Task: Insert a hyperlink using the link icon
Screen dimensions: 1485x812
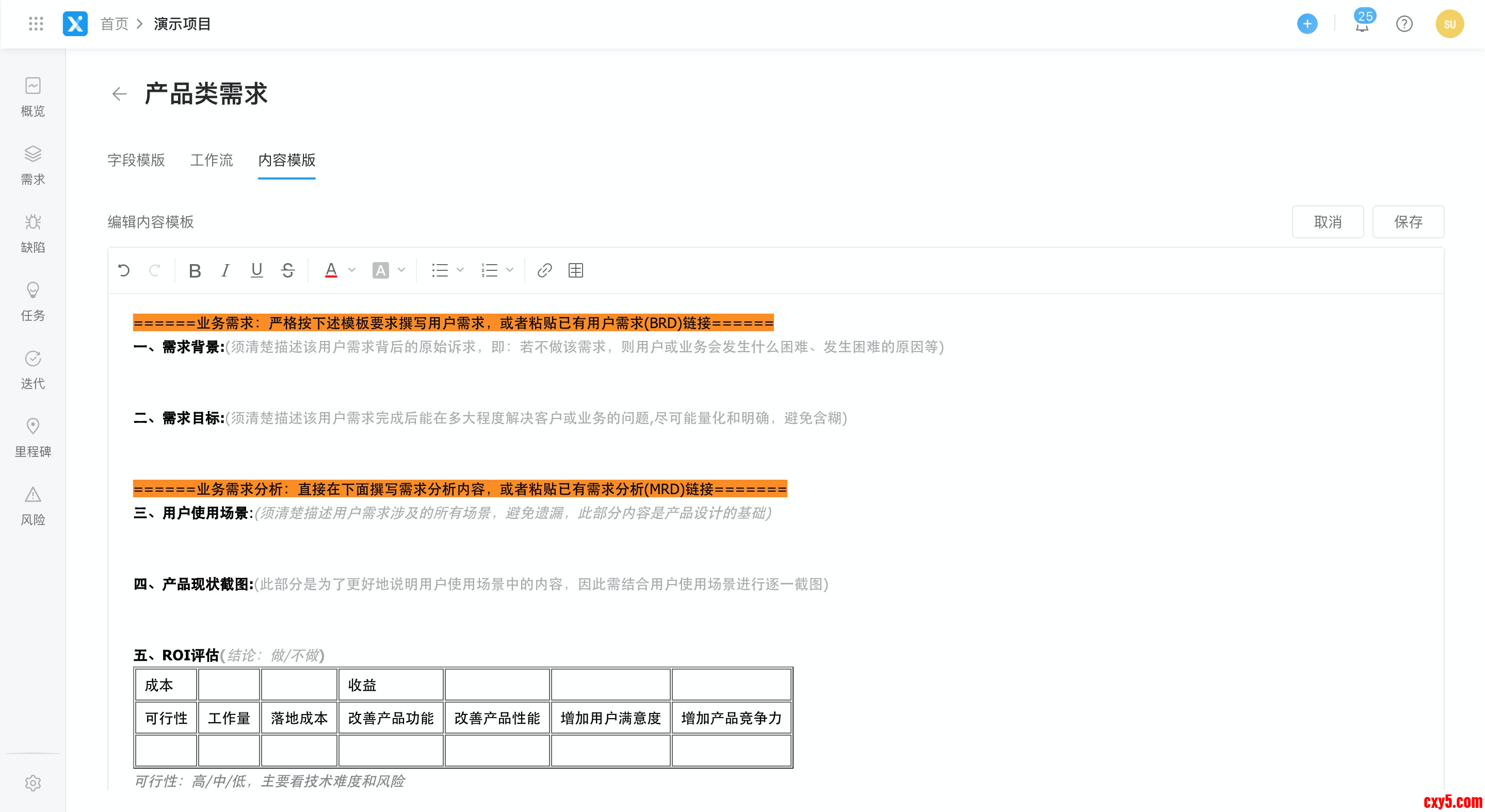Action: [x=544, y=270]
